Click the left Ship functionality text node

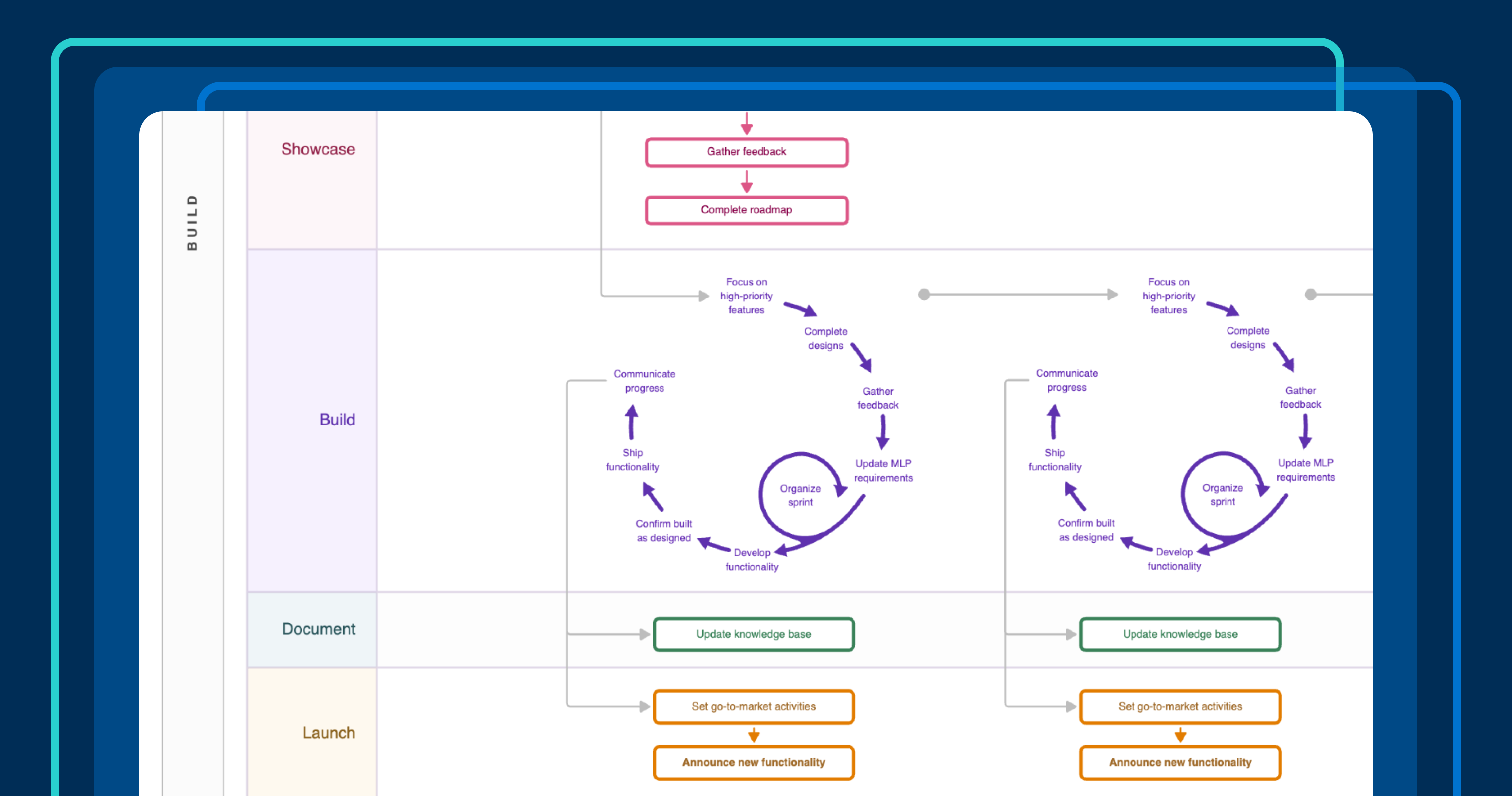[632, 460]
